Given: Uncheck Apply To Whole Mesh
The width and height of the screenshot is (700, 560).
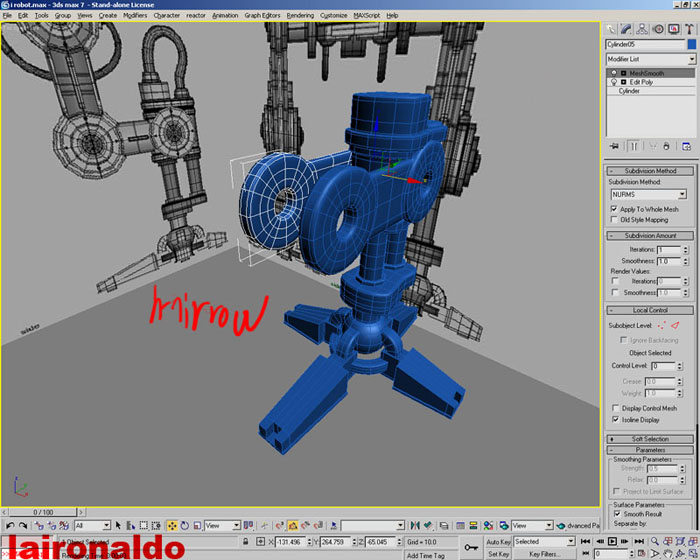Looking at the screenshot, I should click(x=615, y=209).
